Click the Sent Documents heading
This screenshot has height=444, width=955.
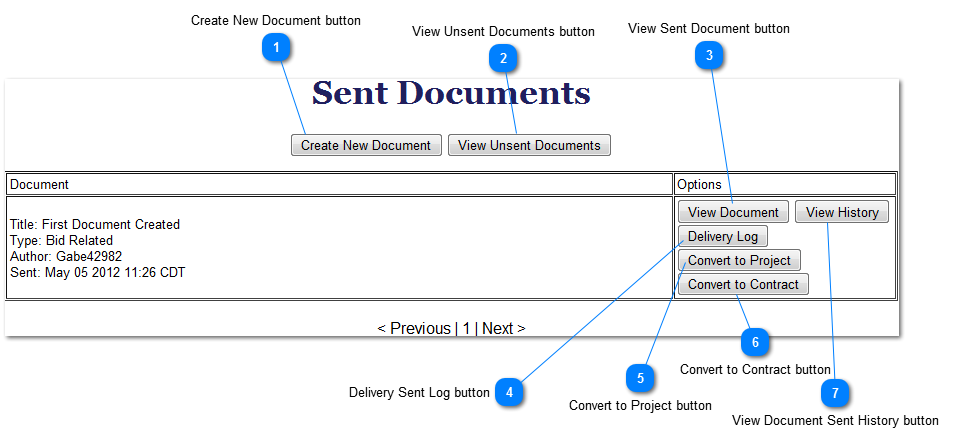click(x=451, y=94)
